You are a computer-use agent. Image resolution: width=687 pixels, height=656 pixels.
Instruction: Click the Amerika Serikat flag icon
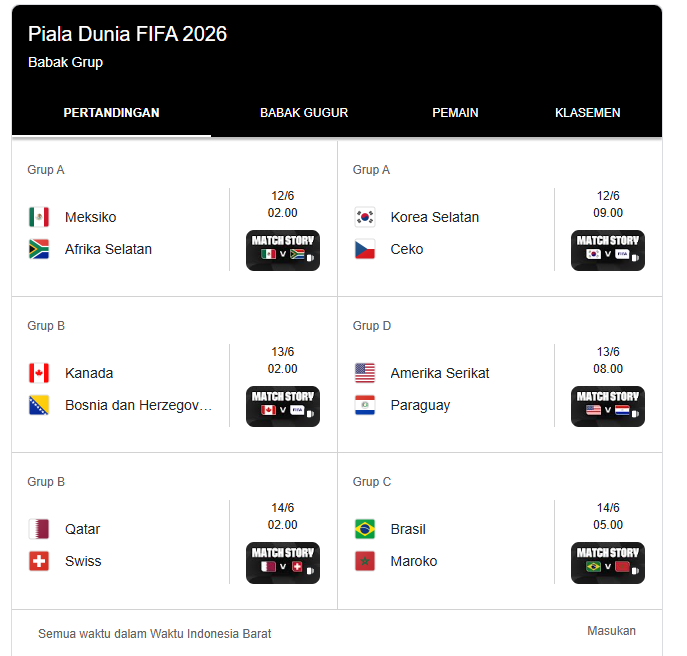365,373
